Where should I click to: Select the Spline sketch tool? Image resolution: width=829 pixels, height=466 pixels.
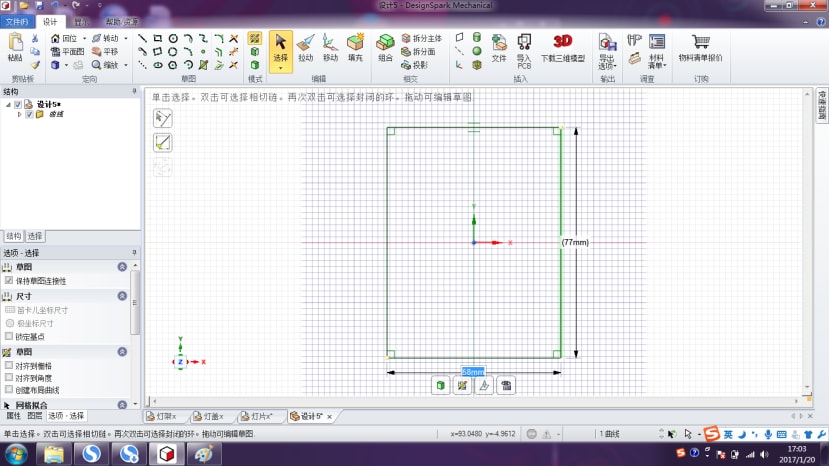coord(204,39)
